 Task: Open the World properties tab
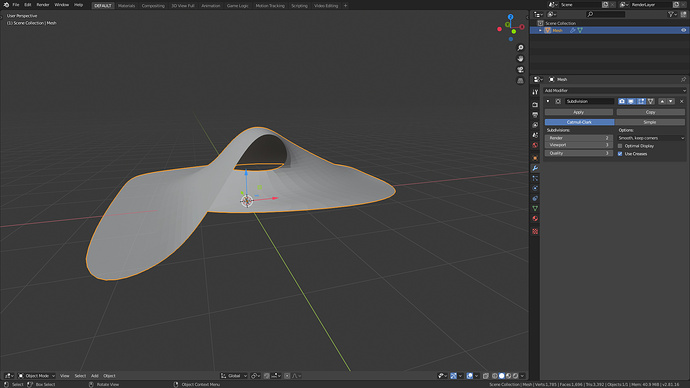[535, 145]
